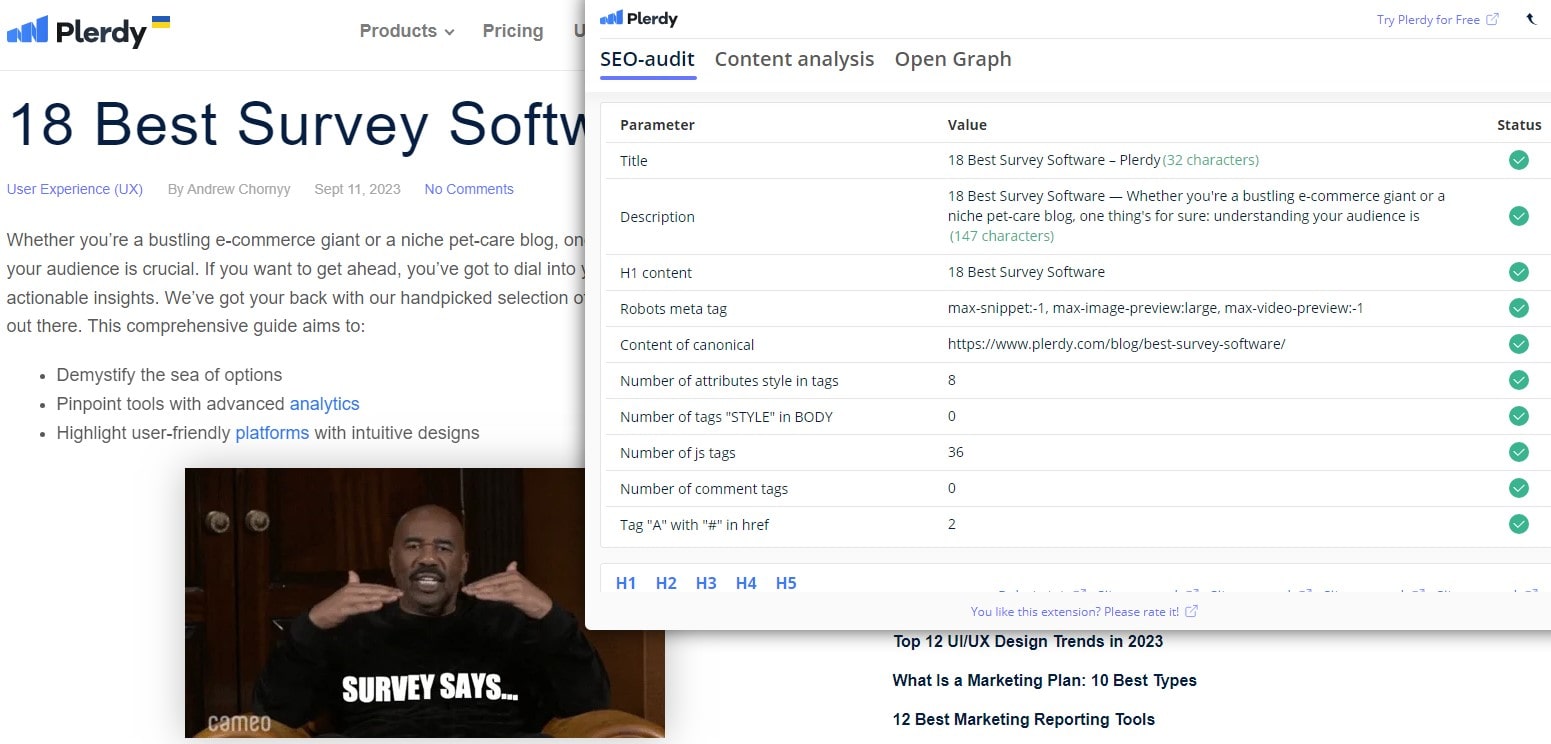Click the status check for Number of tags STYLE in BODY

click(x=1519, y=416)
